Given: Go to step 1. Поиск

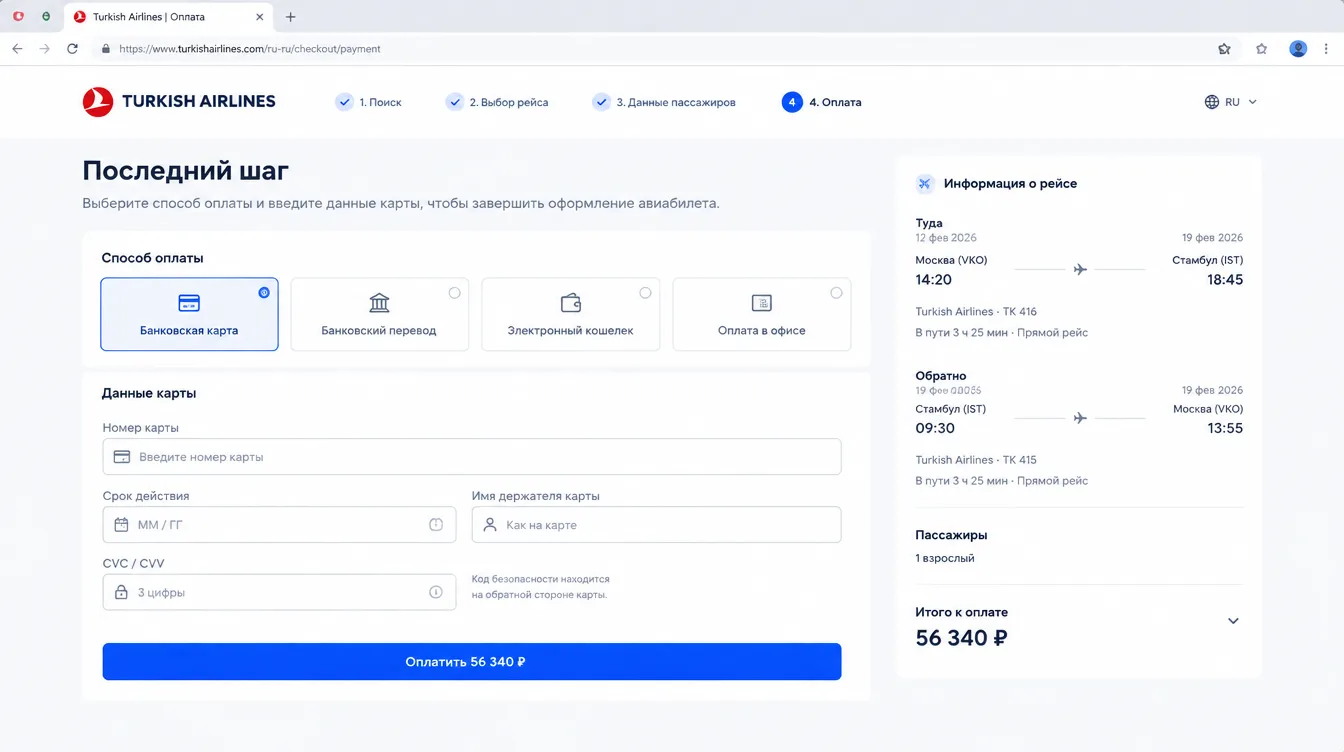Looking at the screenshot, I should (369, 102).
